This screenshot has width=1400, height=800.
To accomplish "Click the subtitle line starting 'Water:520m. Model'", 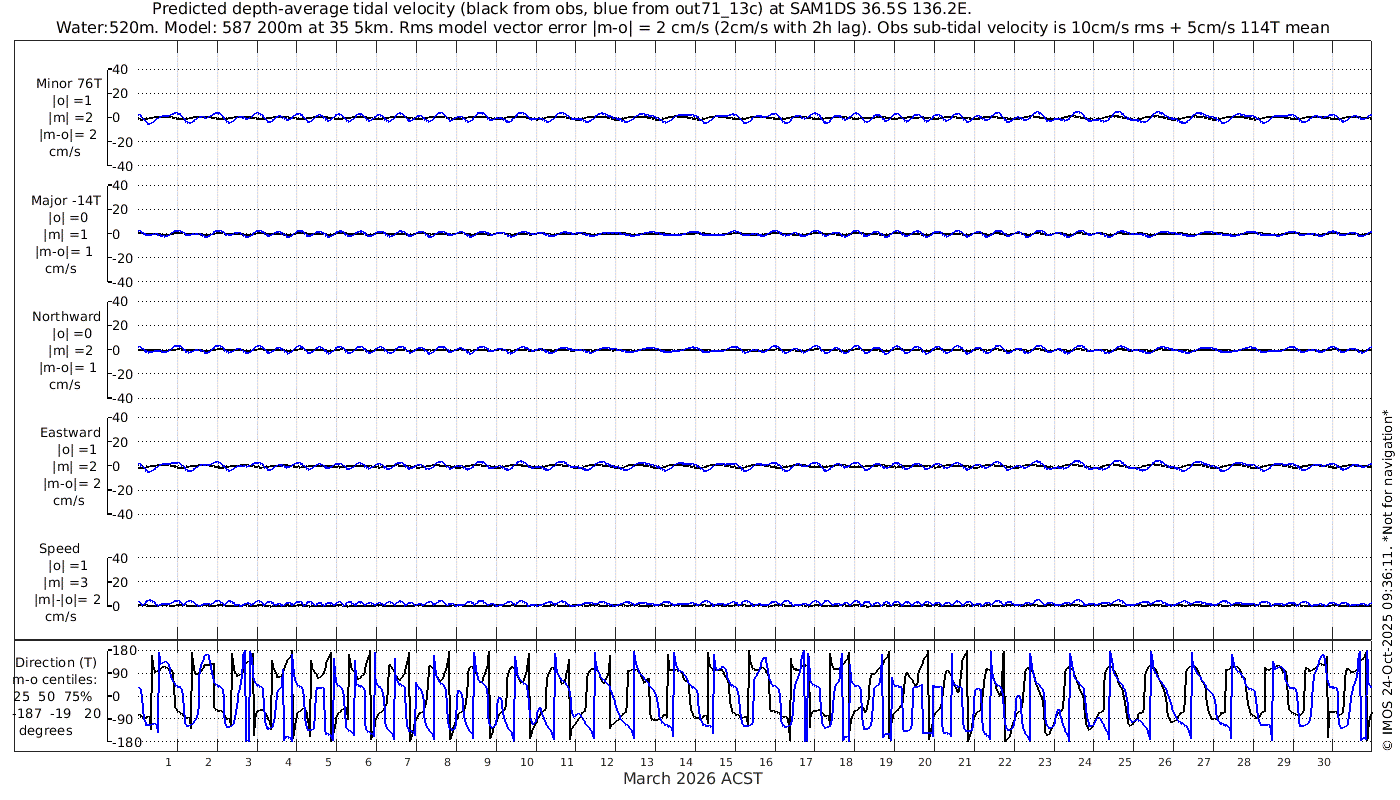I will 694,28.
